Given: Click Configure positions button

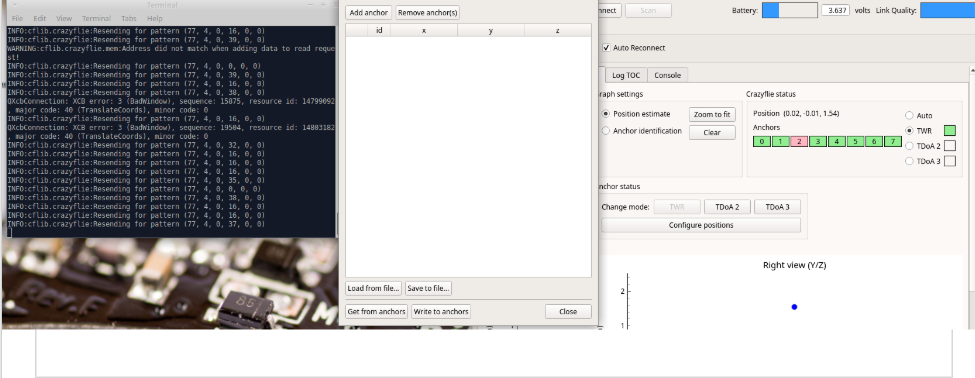Looking at the screenshot, I should [701, 225].
